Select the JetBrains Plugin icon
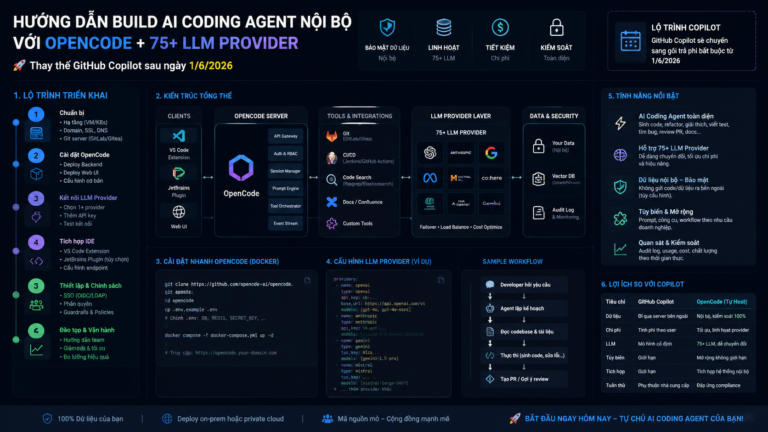Image resolution: width=768 pixels, height=432 pixels. (x=179, y=173)
